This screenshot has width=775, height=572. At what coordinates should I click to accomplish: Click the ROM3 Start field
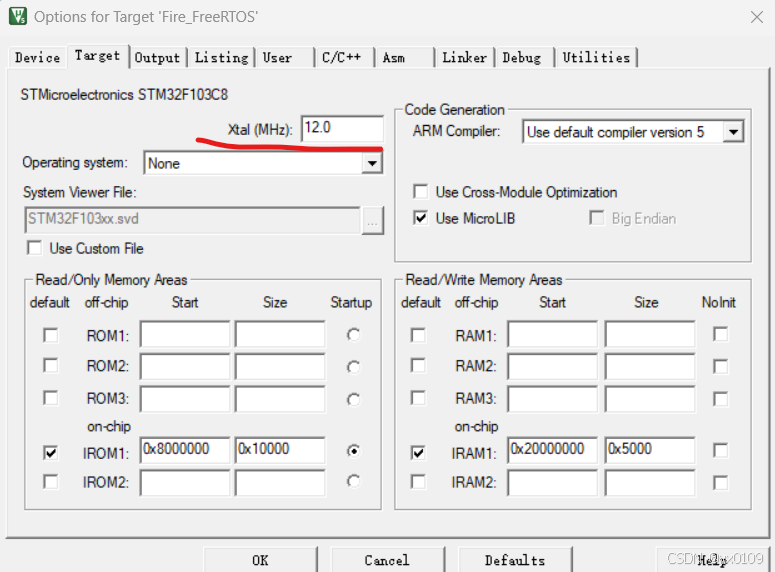tap(185, 399)
